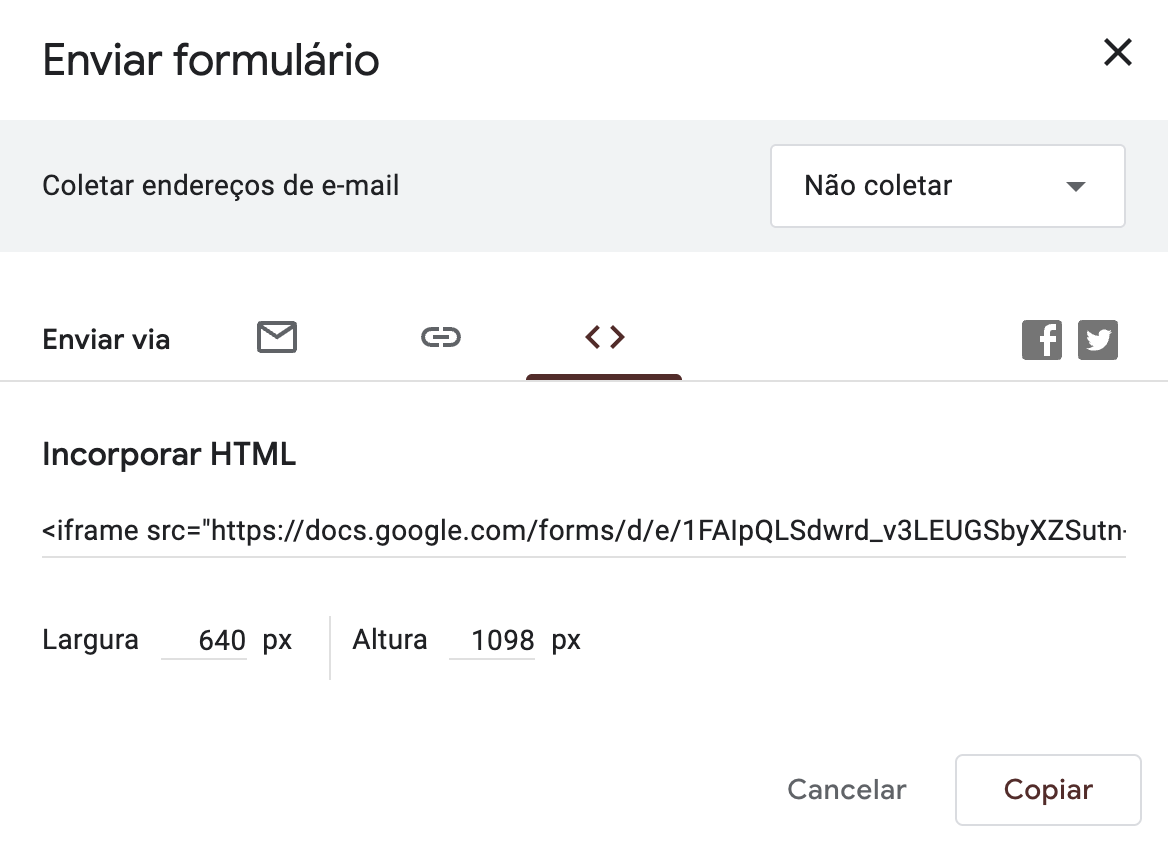Select the embed HTML angle brackets icon
The height and width of the screenshot is (854, 1168).
pos(604,338)
